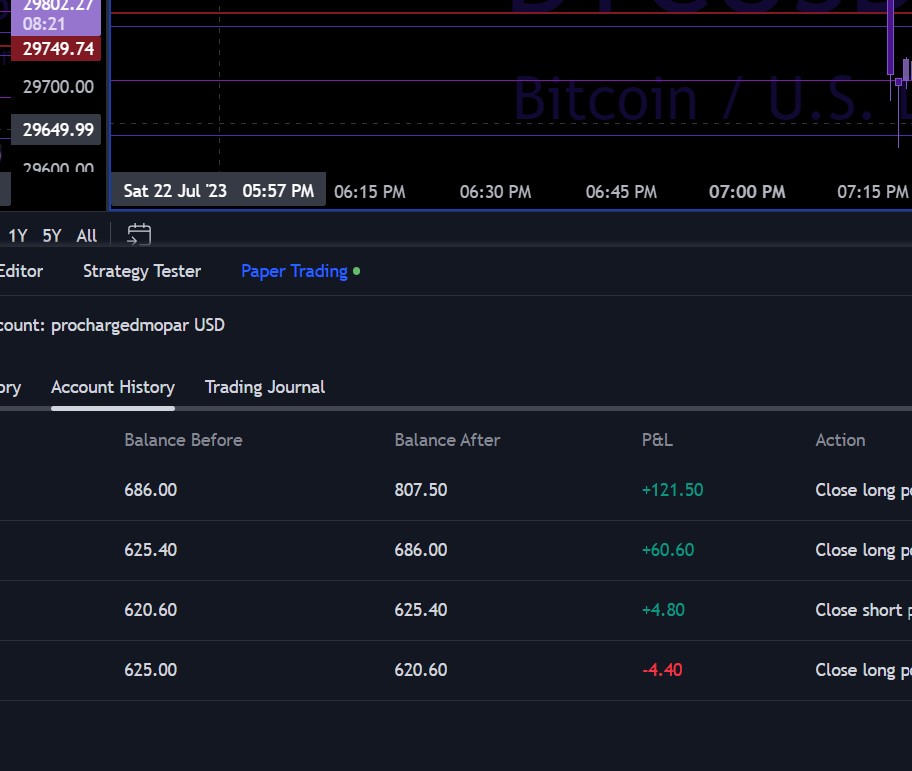Click the Action column header
This screenshot has height=771, width=912.
[840, 440]
